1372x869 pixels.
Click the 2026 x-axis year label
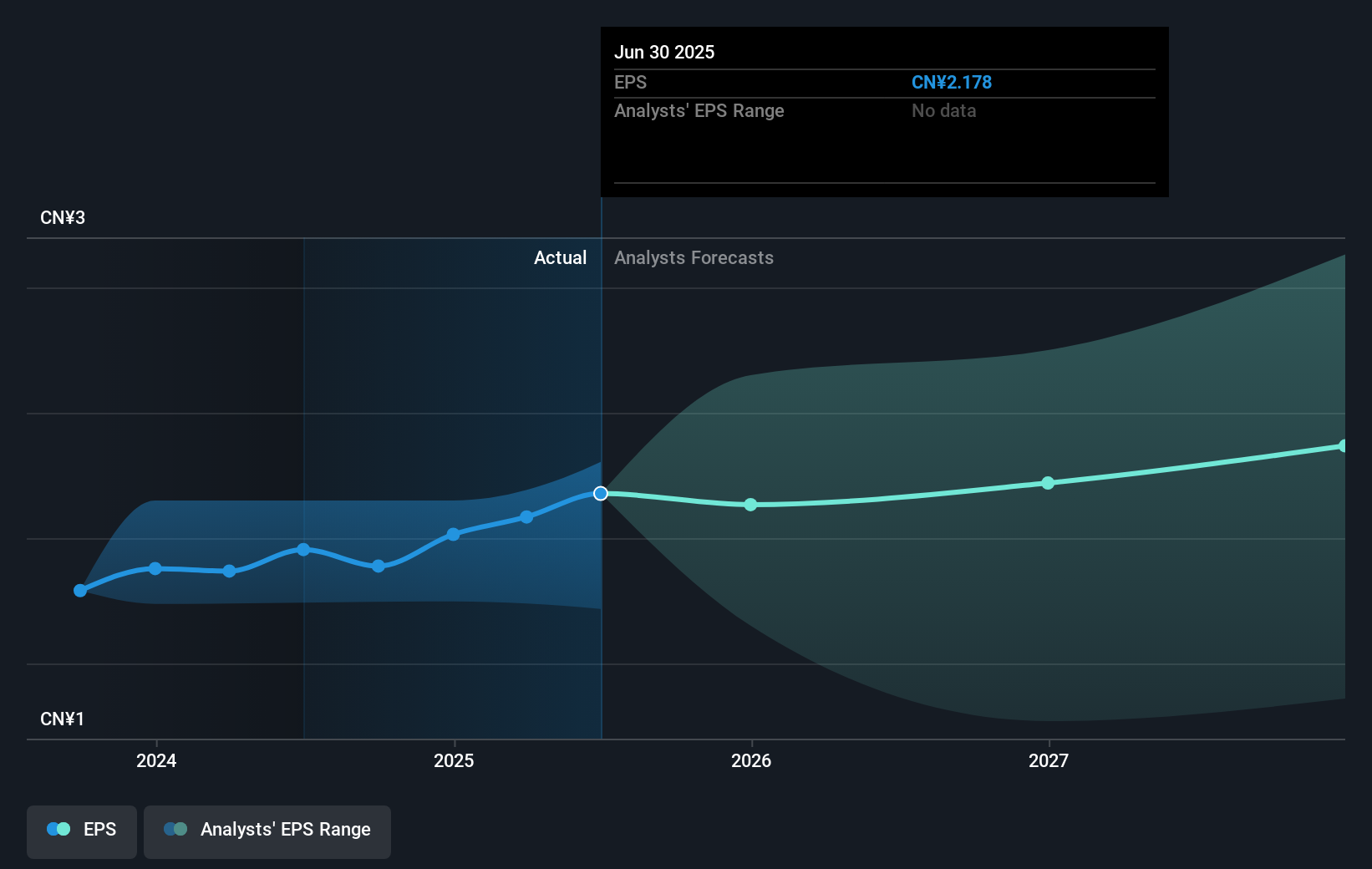751,760
